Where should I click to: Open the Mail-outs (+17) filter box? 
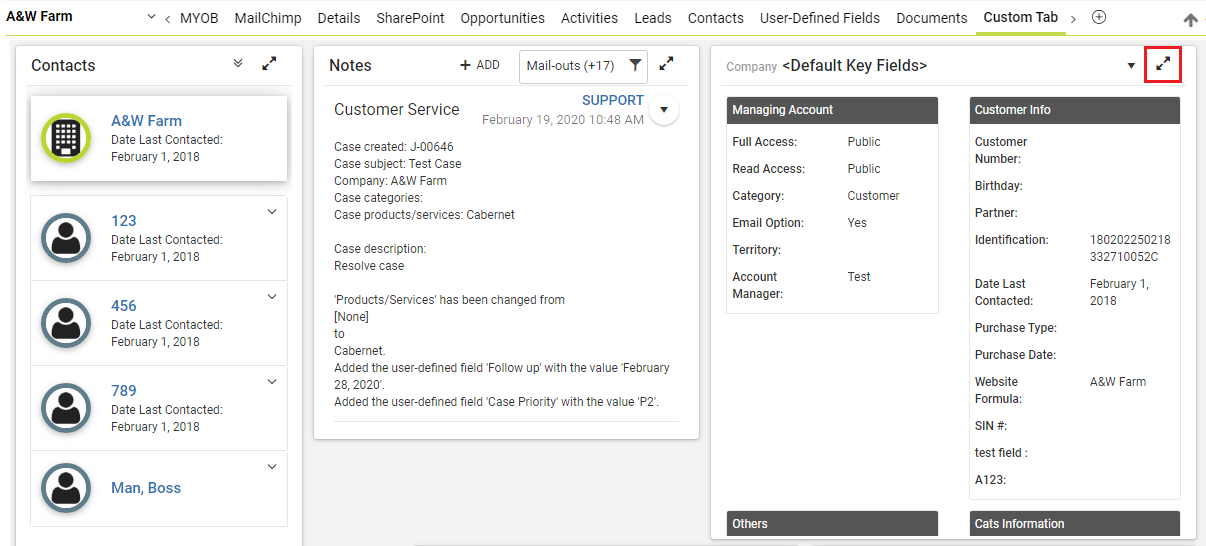point(584,66)
